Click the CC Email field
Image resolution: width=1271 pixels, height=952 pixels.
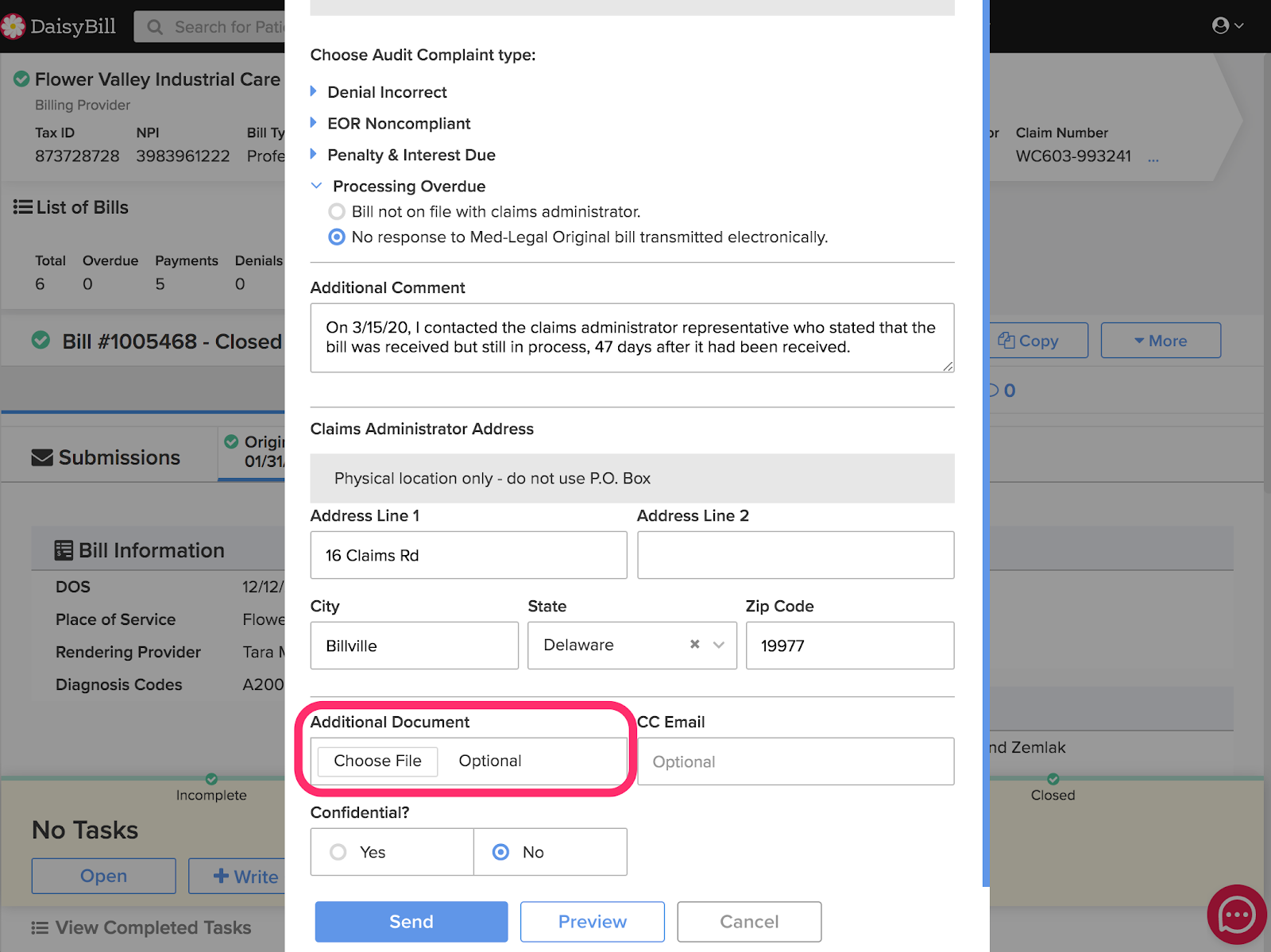pos(795,761)
